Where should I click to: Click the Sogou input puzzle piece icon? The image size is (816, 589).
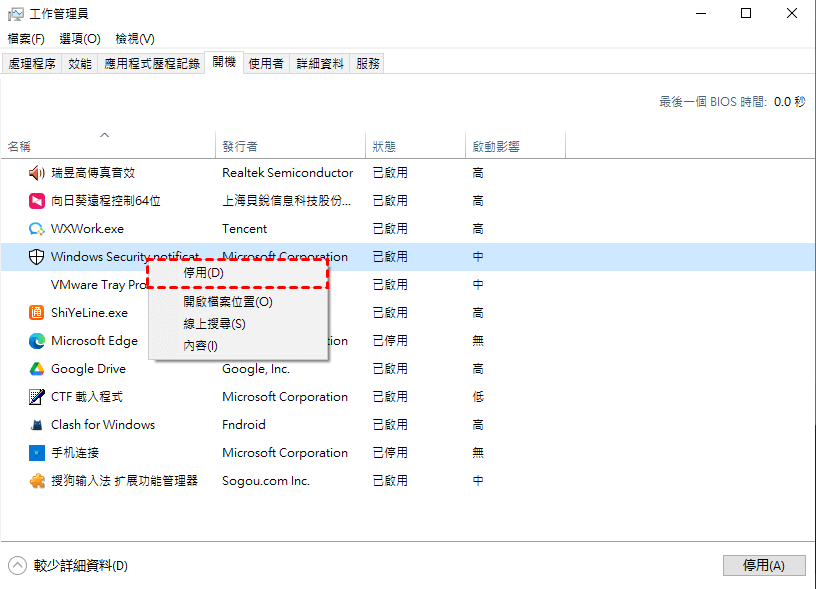pyautogui.click(x=36, y=481)
